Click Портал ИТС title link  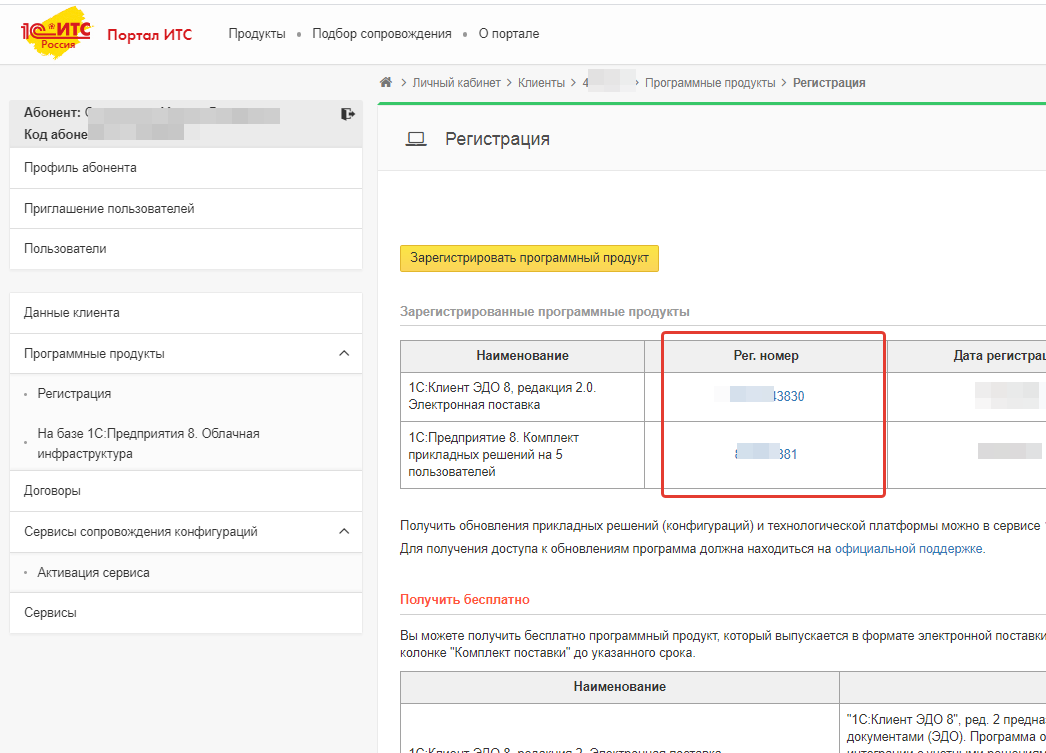click(x=149, y=35)
